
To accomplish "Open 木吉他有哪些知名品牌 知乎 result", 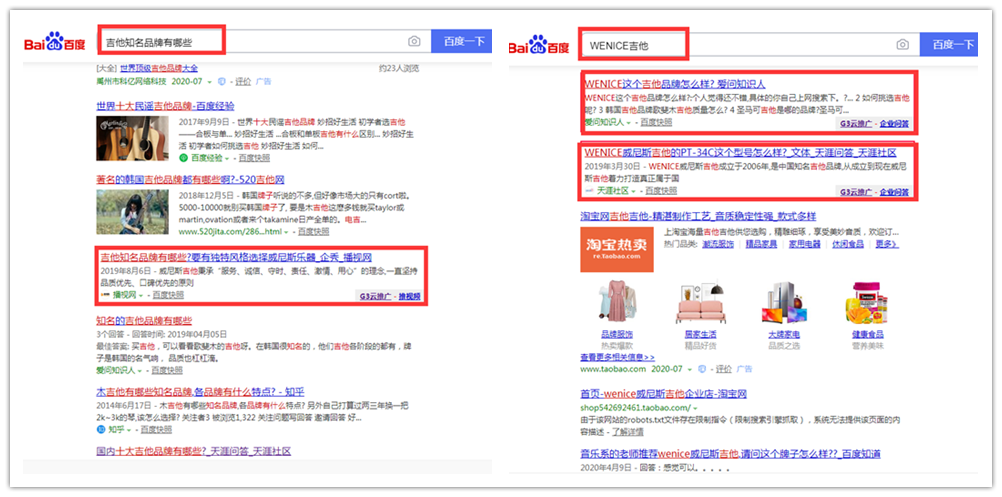I will (201, 392).
